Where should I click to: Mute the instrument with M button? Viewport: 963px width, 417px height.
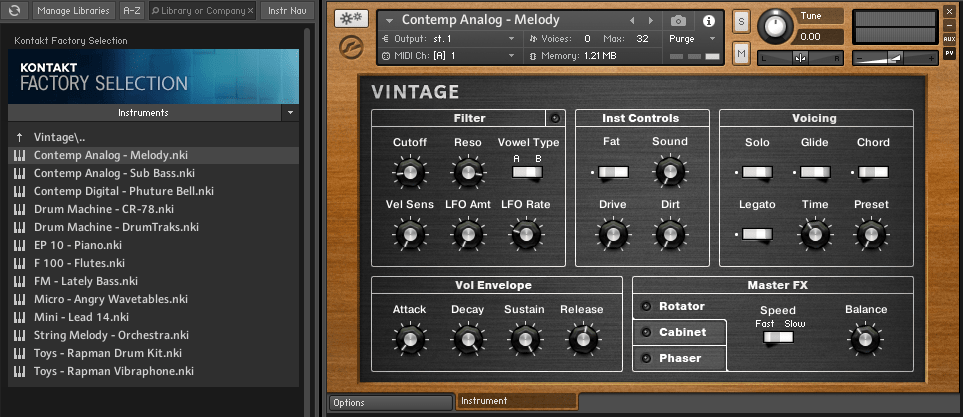tap(741, 54)
